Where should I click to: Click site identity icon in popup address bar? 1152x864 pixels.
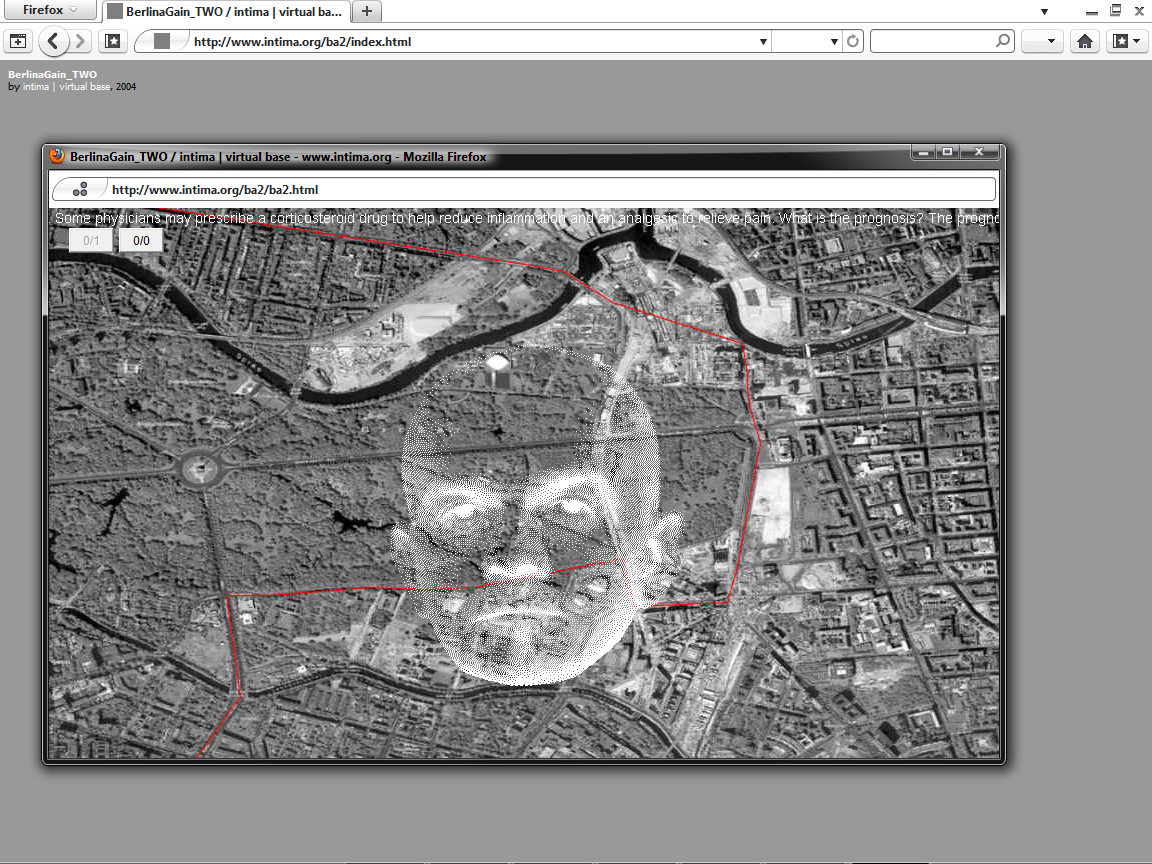[x=81, y=189]
